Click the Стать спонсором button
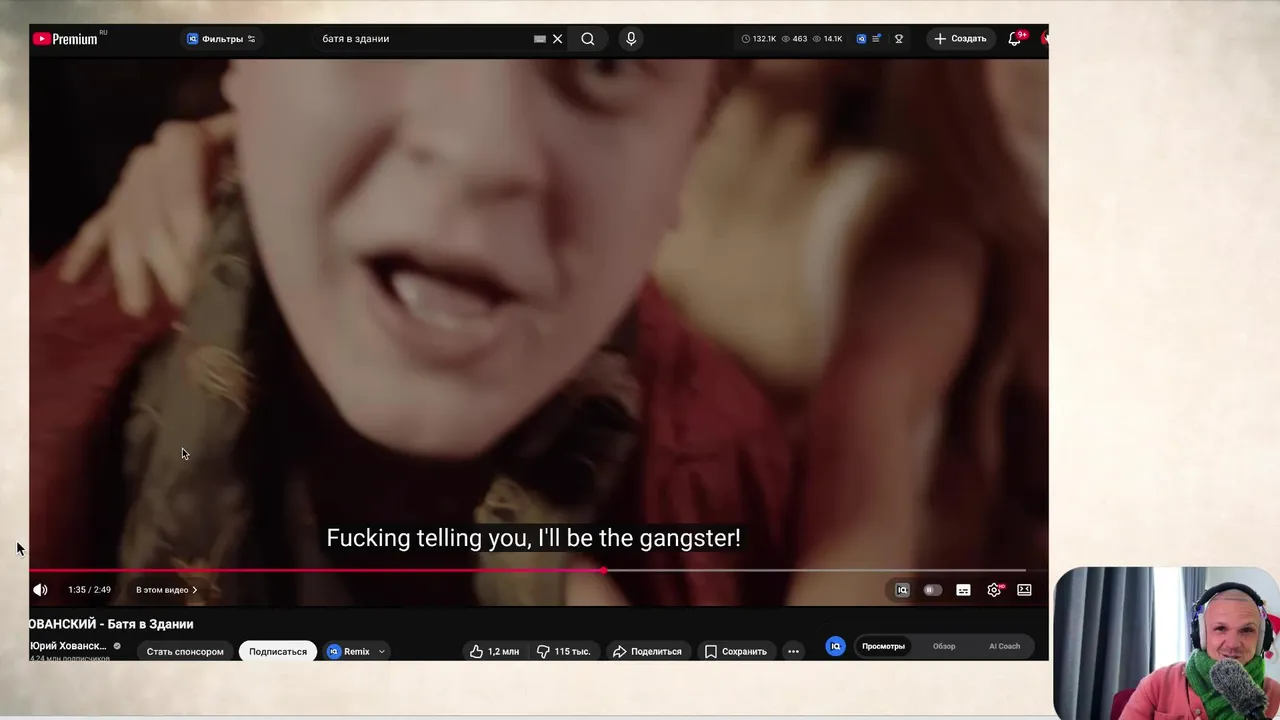 (x=185, y=652)
